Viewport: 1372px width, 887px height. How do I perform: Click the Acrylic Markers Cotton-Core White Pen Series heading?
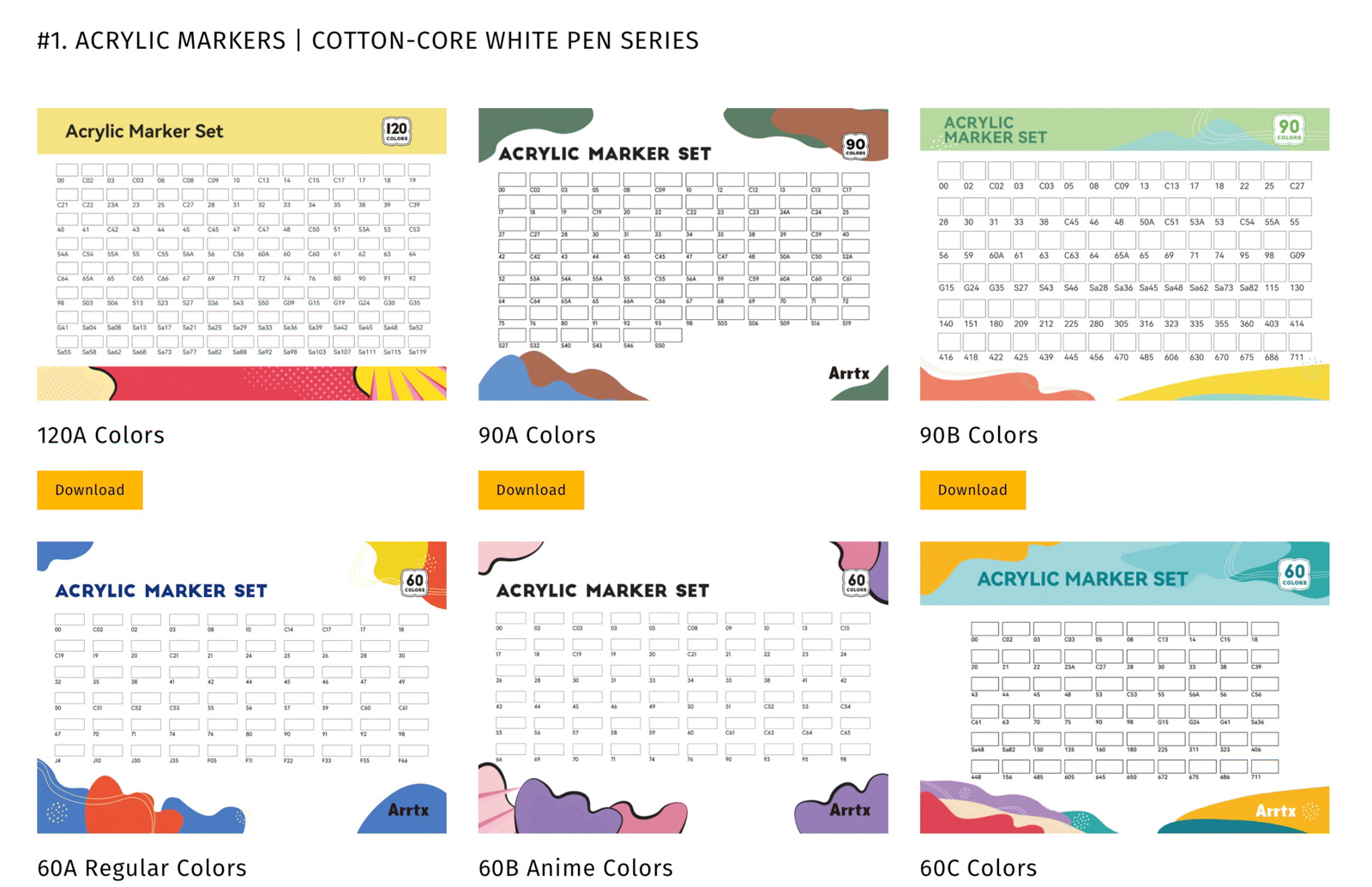pos(368,40)
